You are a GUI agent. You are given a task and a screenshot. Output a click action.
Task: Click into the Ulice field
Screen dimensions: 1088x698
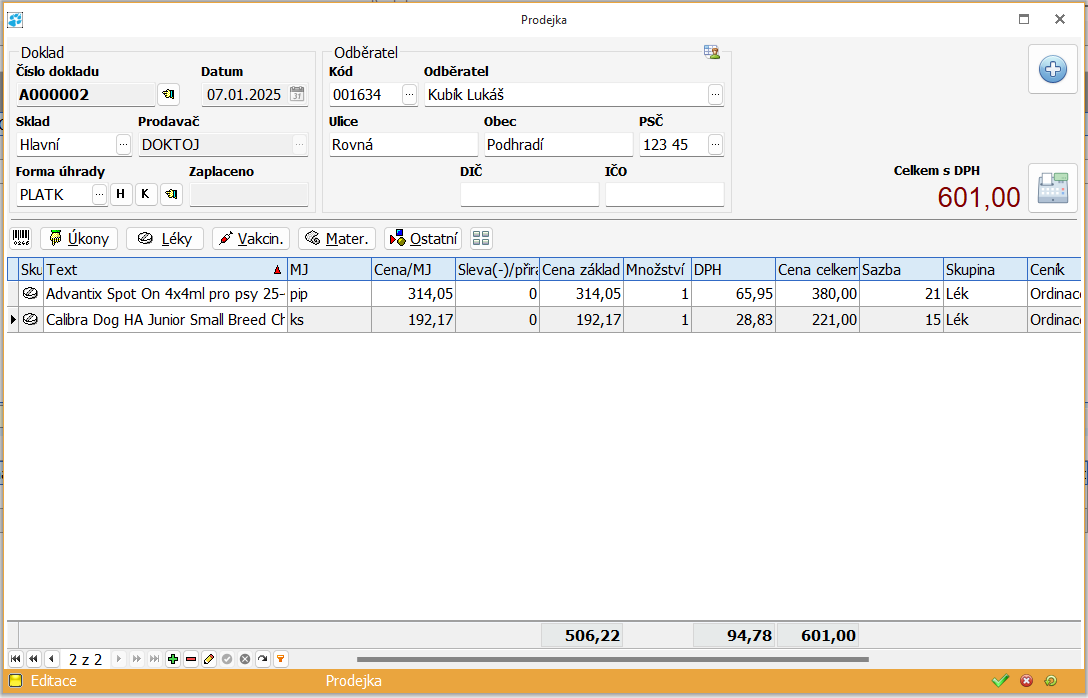pos(404,144)
